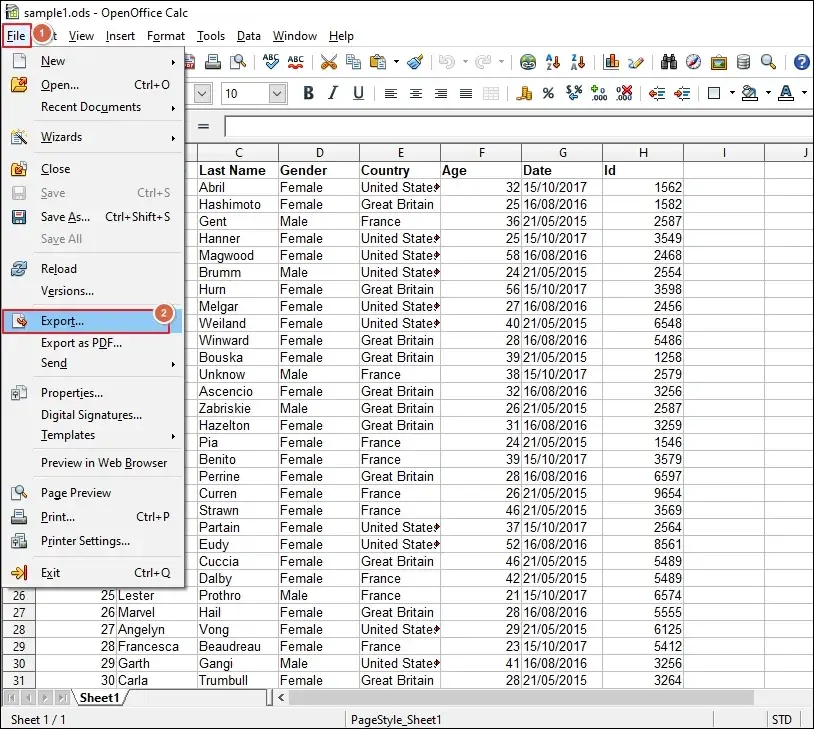
Task: Add a decimal place icon
Action: click(599, 93)
